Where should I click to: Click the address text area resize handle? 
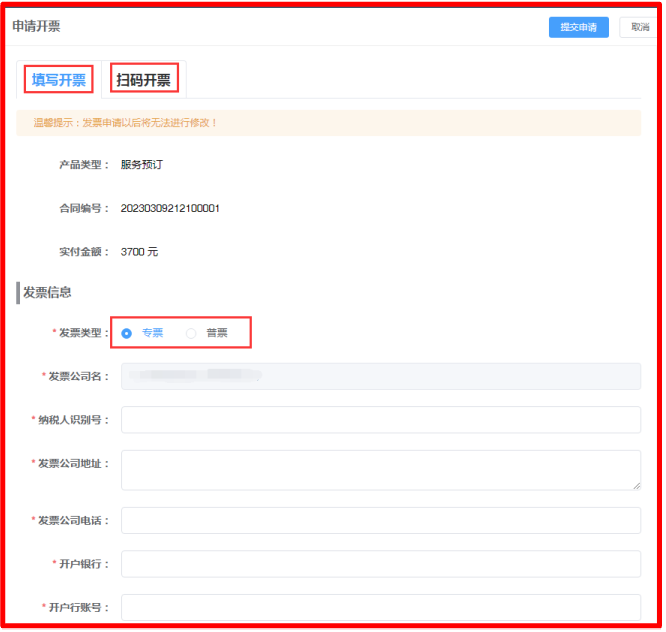pos(635,485)
